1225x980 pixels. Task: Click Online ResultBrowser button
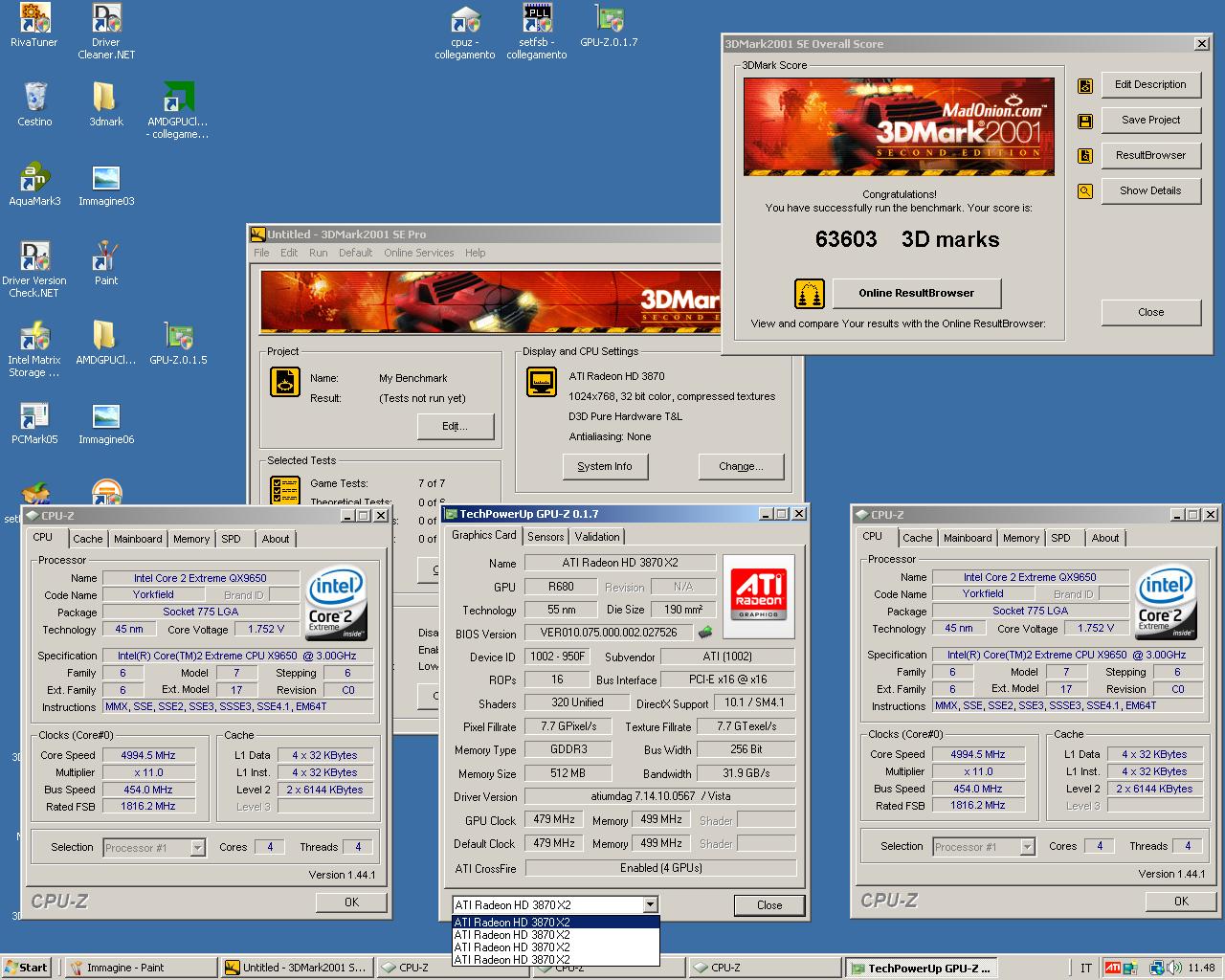tap(916, 294)
